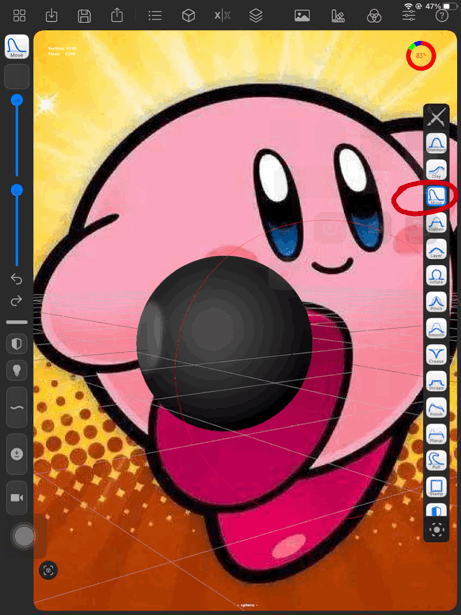Open the paint and ruler icon

tap(338, 16)
